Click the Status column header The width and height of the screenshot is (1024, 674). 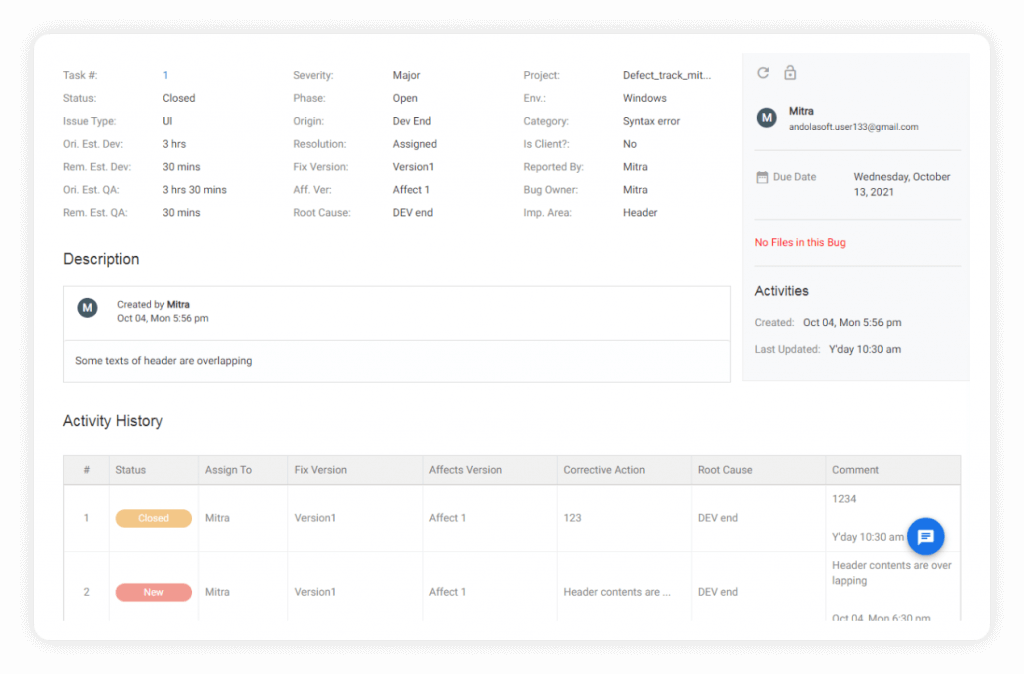click(132, 470)
